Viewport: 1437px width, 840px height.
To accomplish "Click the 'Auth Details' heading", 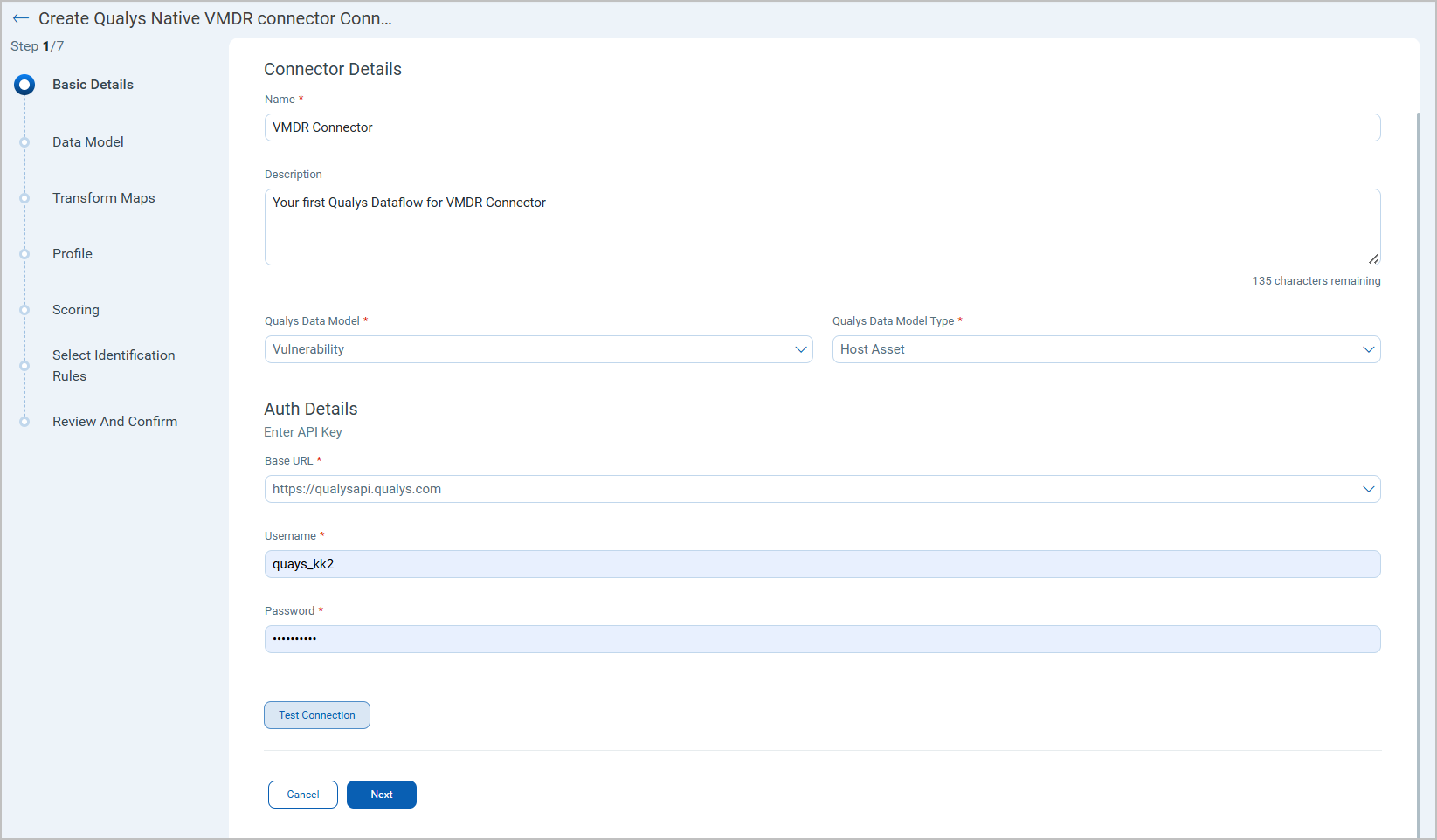I will (x=311, y=409).
